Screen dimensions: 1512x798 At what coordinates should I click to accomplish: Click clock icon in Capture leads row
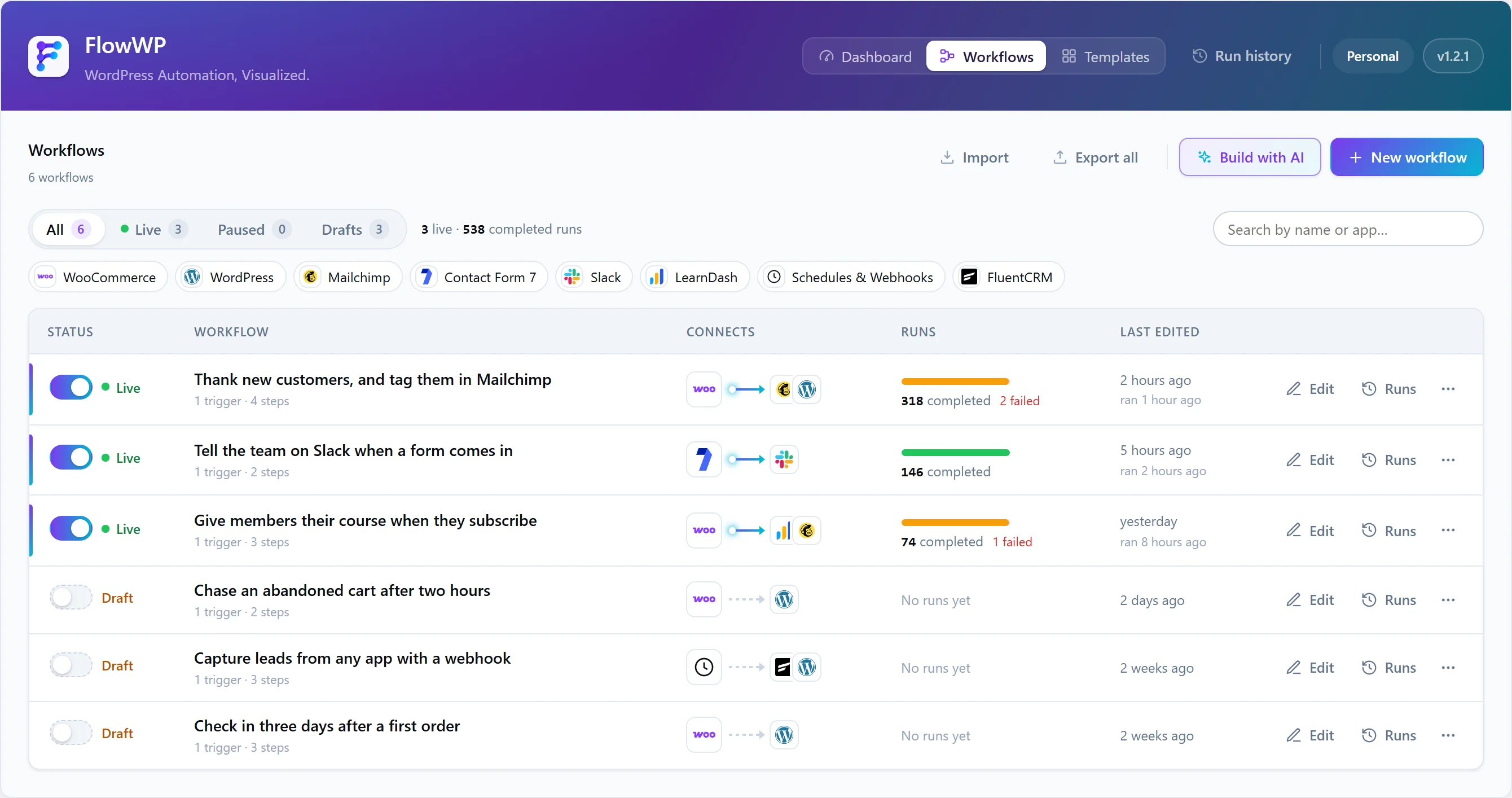(704, 667)
